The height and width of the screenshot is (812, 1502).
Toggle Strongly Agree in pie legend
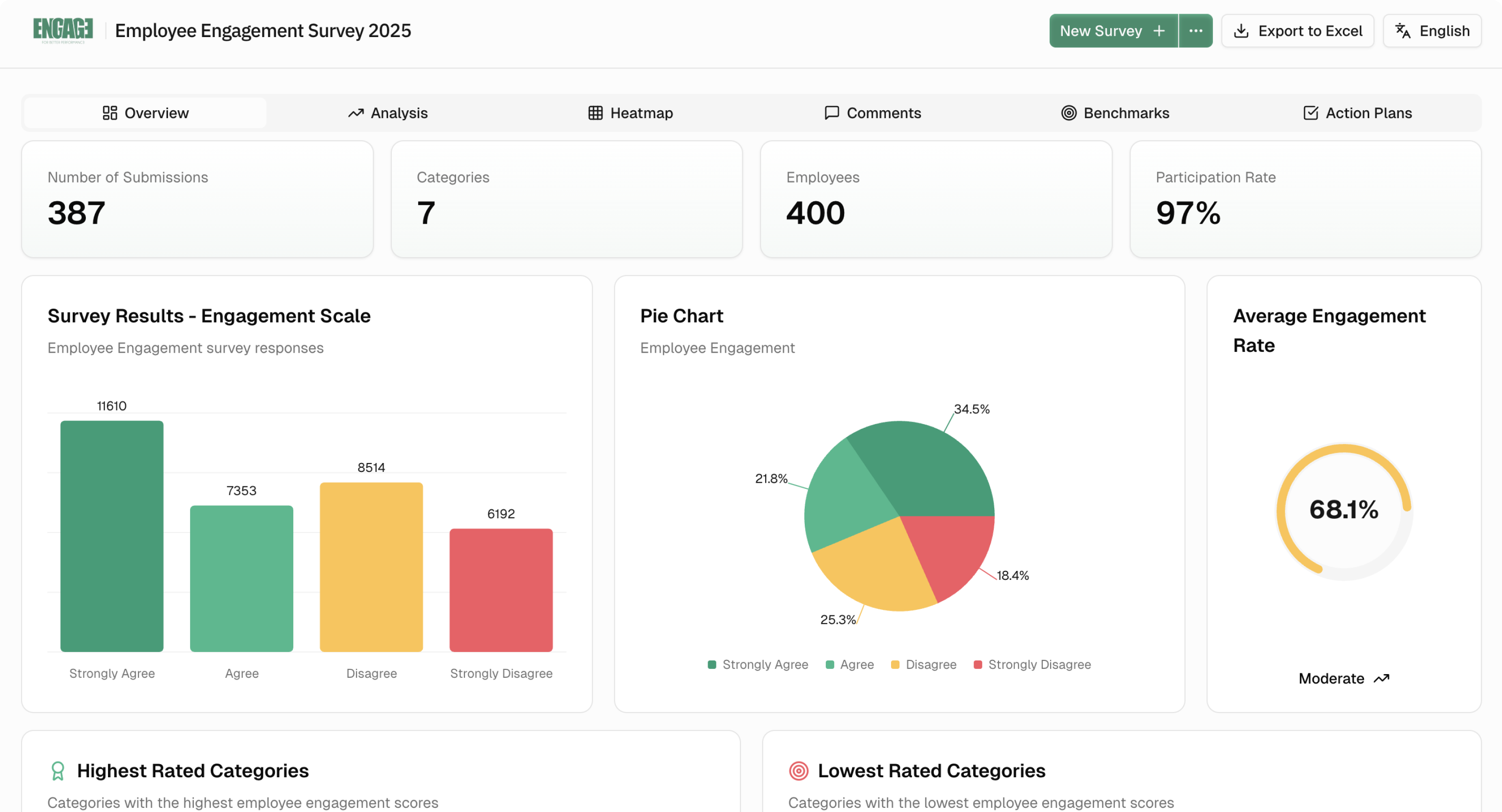pos(758,665)
